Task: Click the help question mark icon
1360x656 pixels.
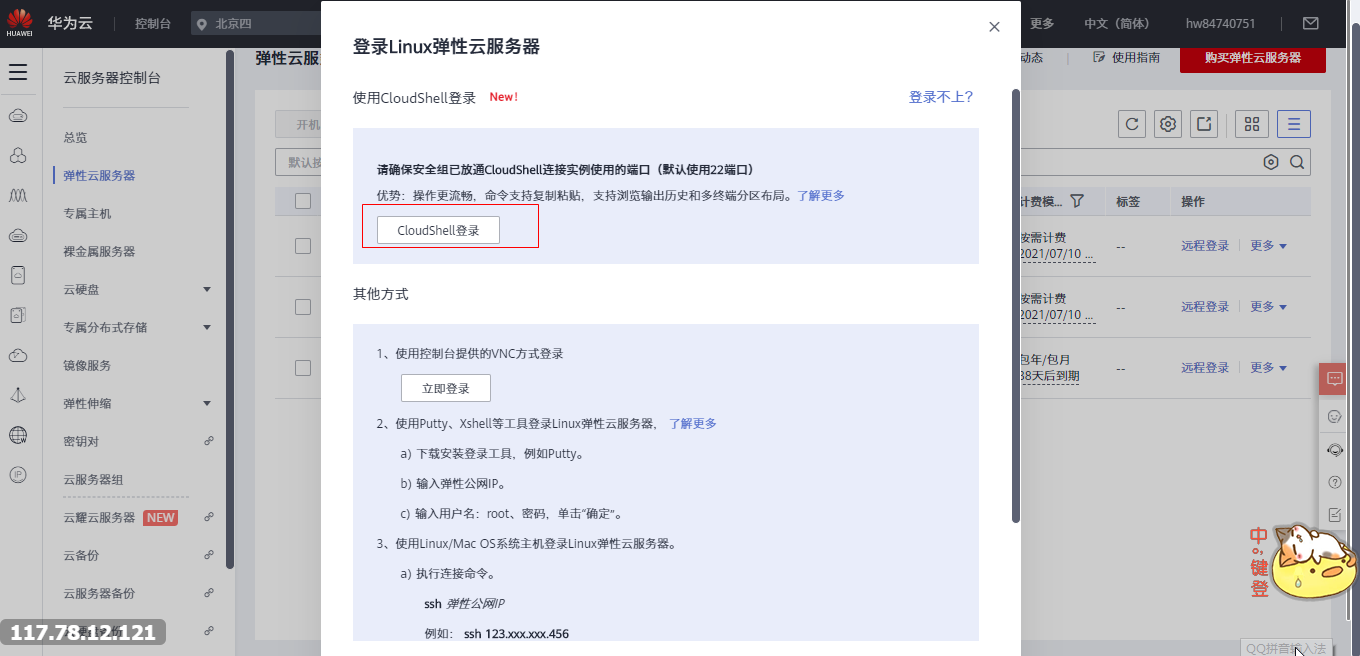Action: click(x=1334, y=482)
